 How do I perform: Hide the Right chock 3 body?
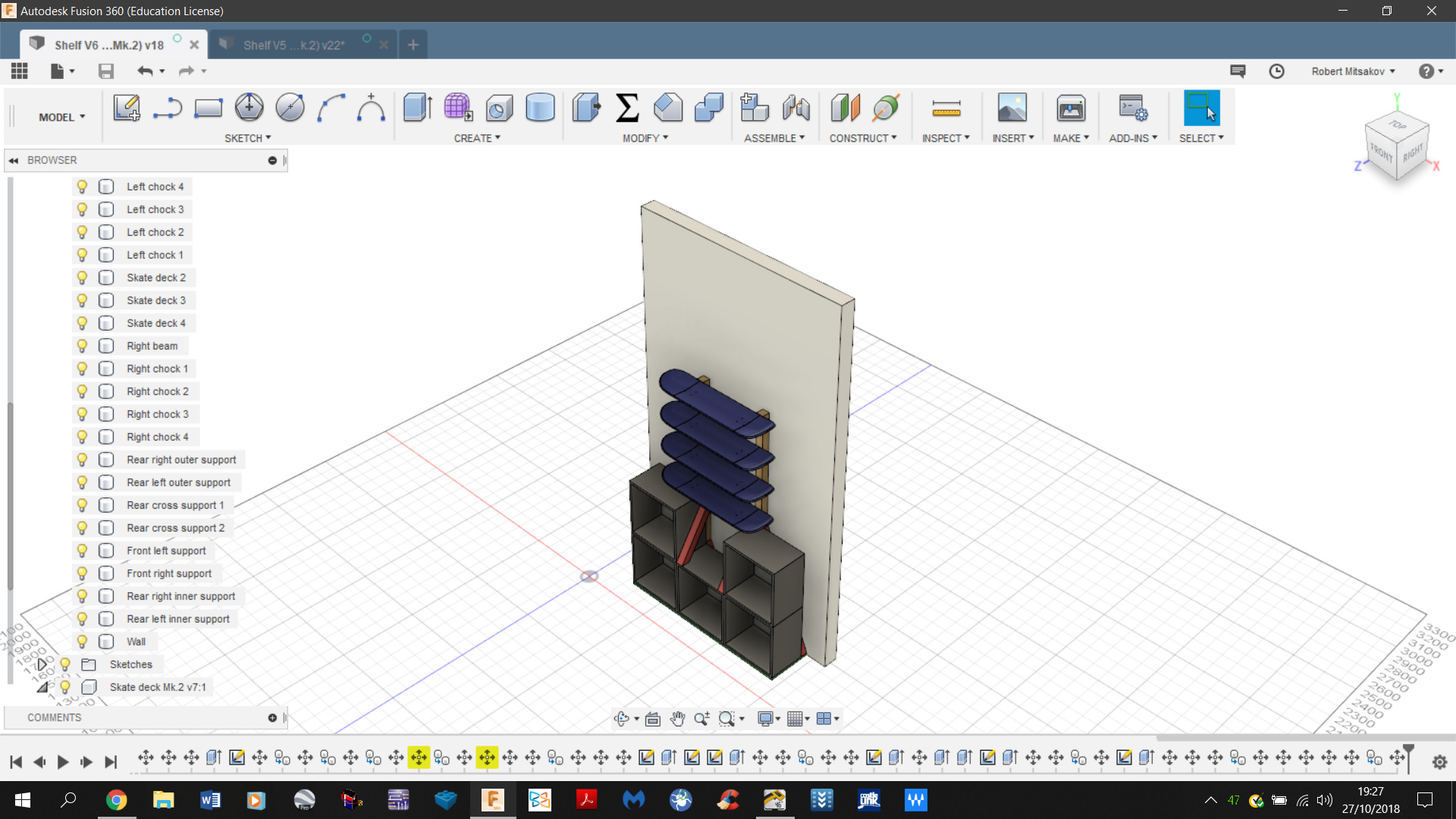[x=82, y=414]
